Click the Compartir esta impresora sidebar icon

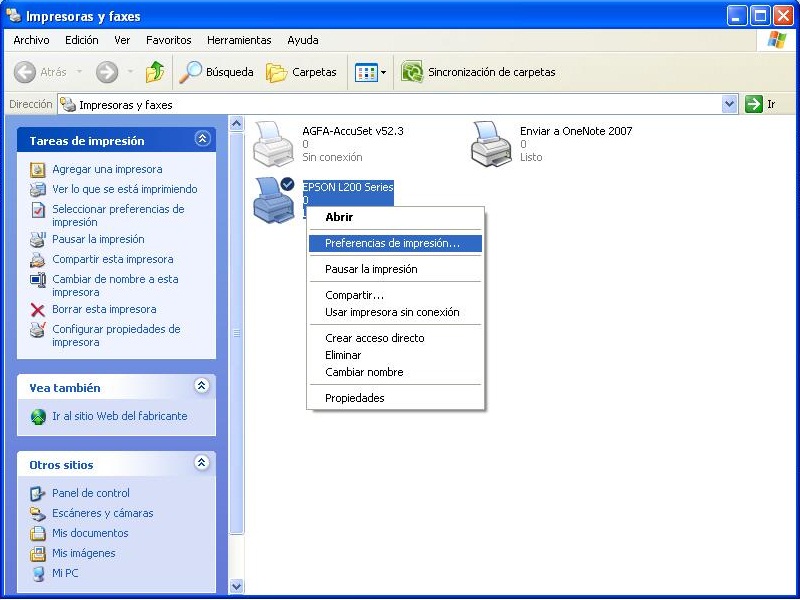point(38,259)
